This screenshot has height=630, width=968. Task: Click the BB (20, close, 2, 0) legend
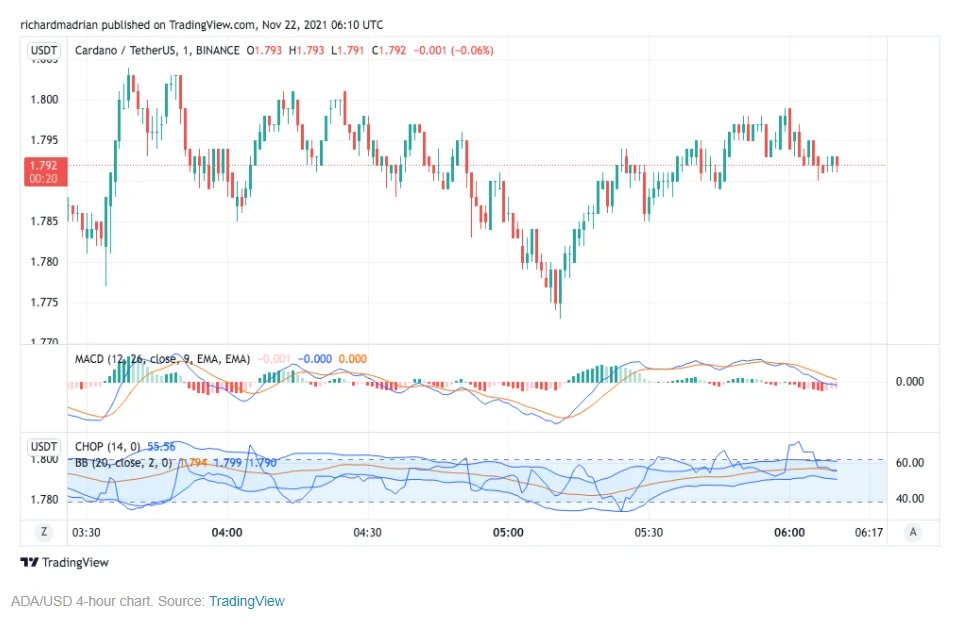coord(123,462)
